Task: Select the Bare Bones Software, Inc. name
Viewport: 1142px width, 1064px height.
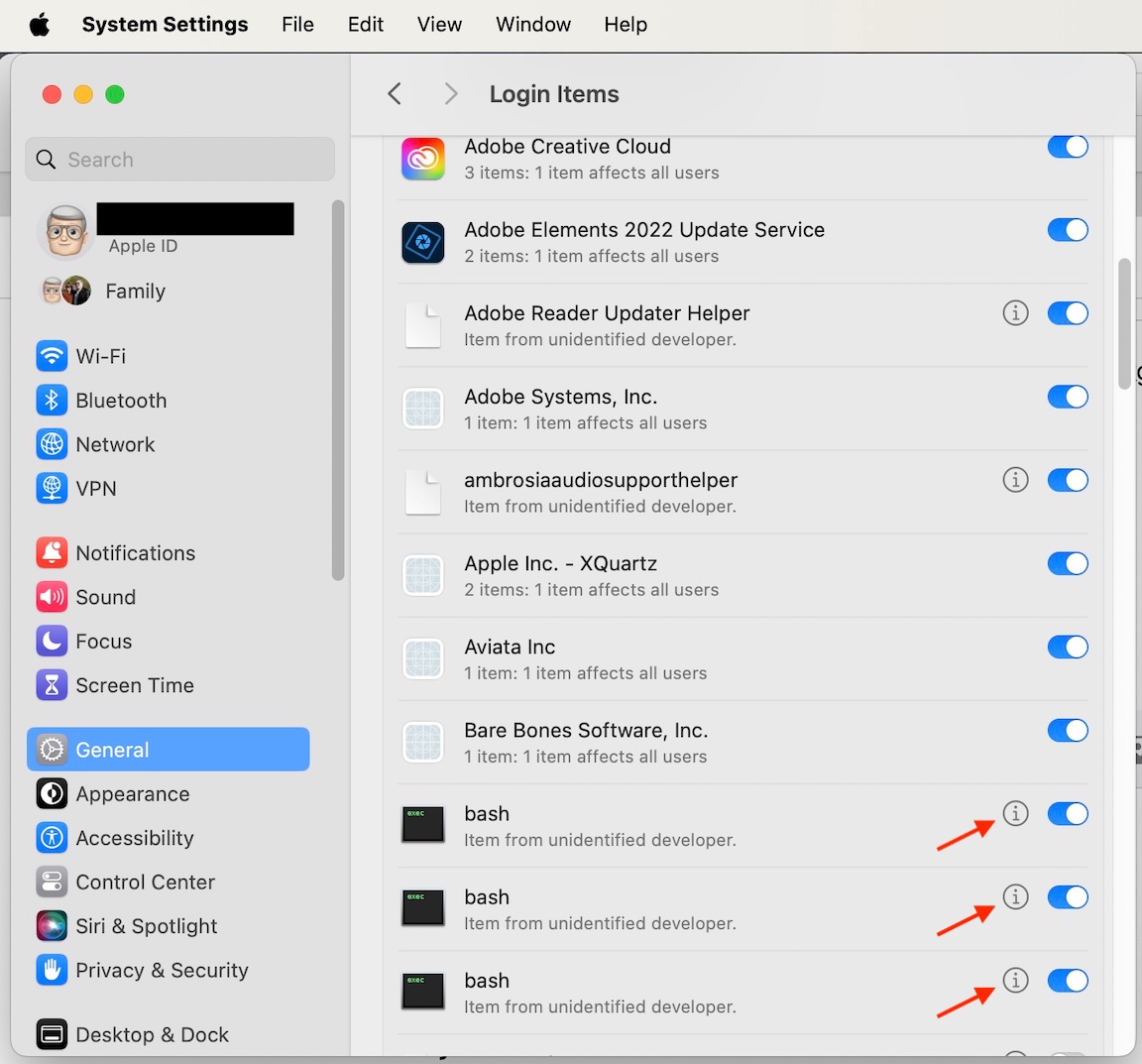Action: tap(586, 730)
